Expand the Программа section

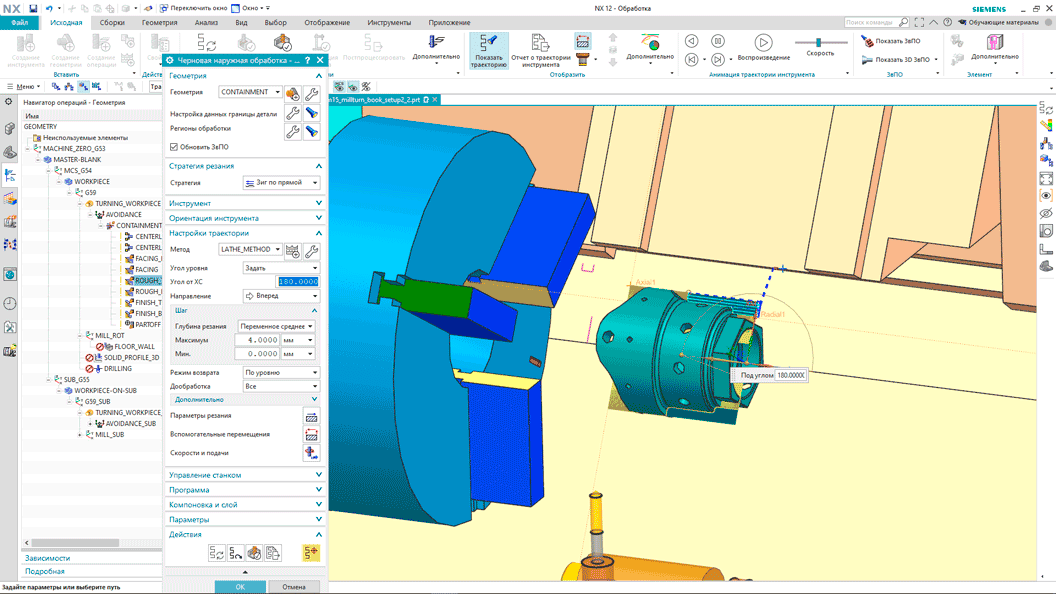pyautogui.click(x=245, y=490)
